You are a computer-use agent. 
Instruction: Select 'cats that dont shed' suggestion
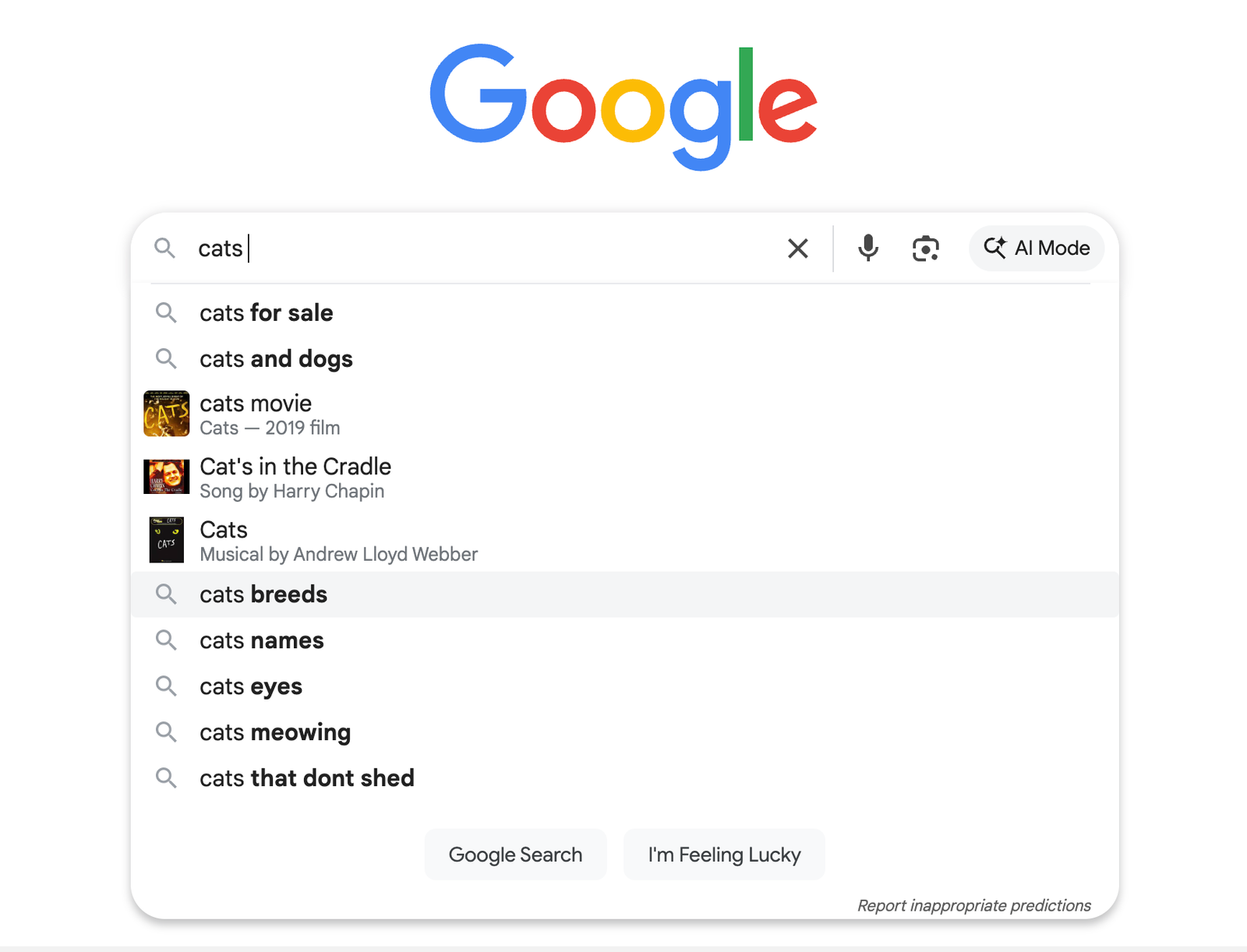pyautogui.click(x=307, y=778)
